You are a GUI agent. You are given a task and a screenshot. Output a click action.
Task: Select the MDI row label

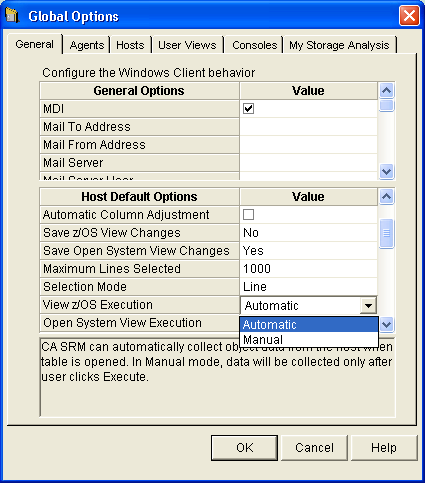139,109
